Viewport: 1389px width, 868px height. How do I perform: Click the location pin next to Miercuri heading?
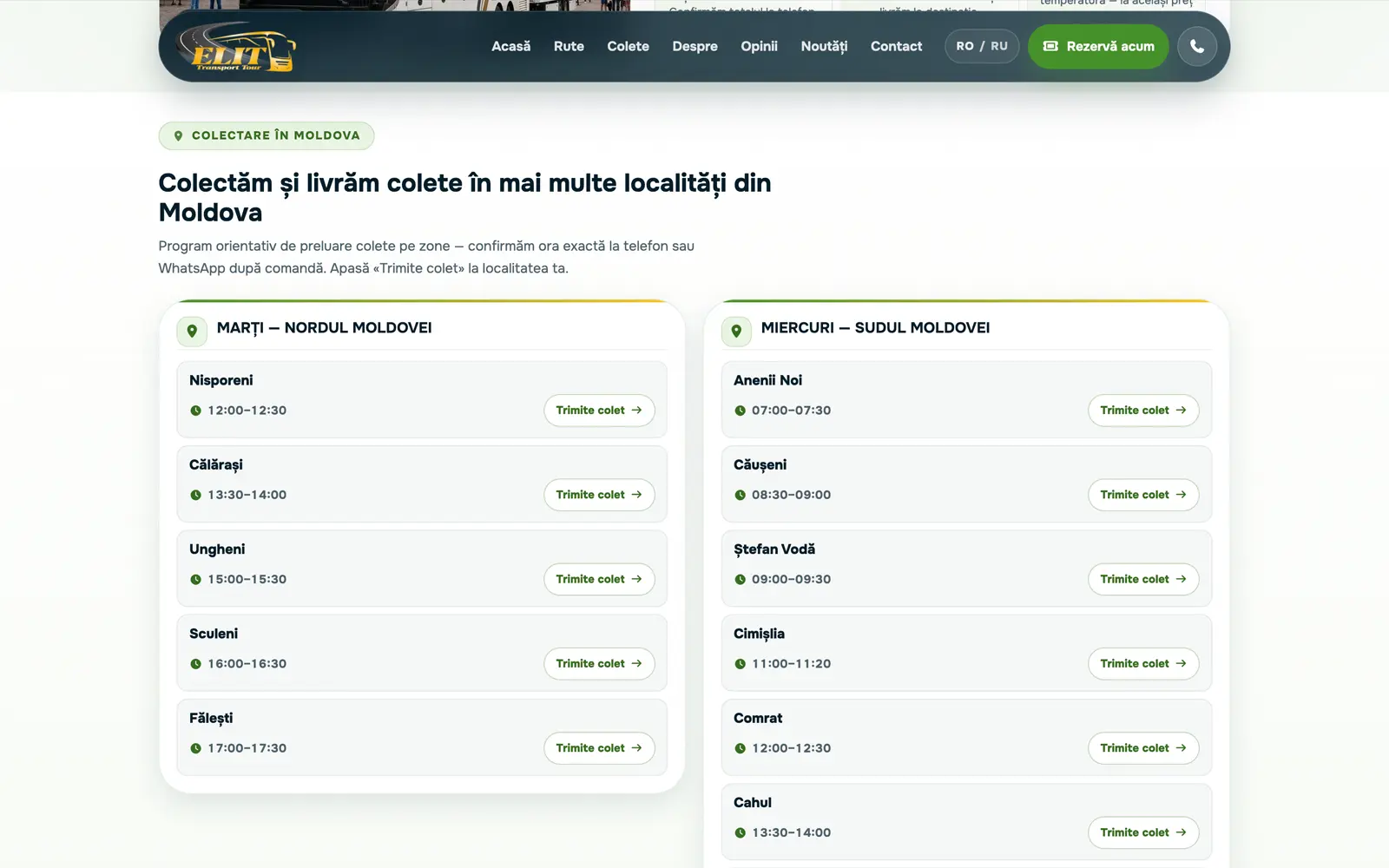pos(736,331)
